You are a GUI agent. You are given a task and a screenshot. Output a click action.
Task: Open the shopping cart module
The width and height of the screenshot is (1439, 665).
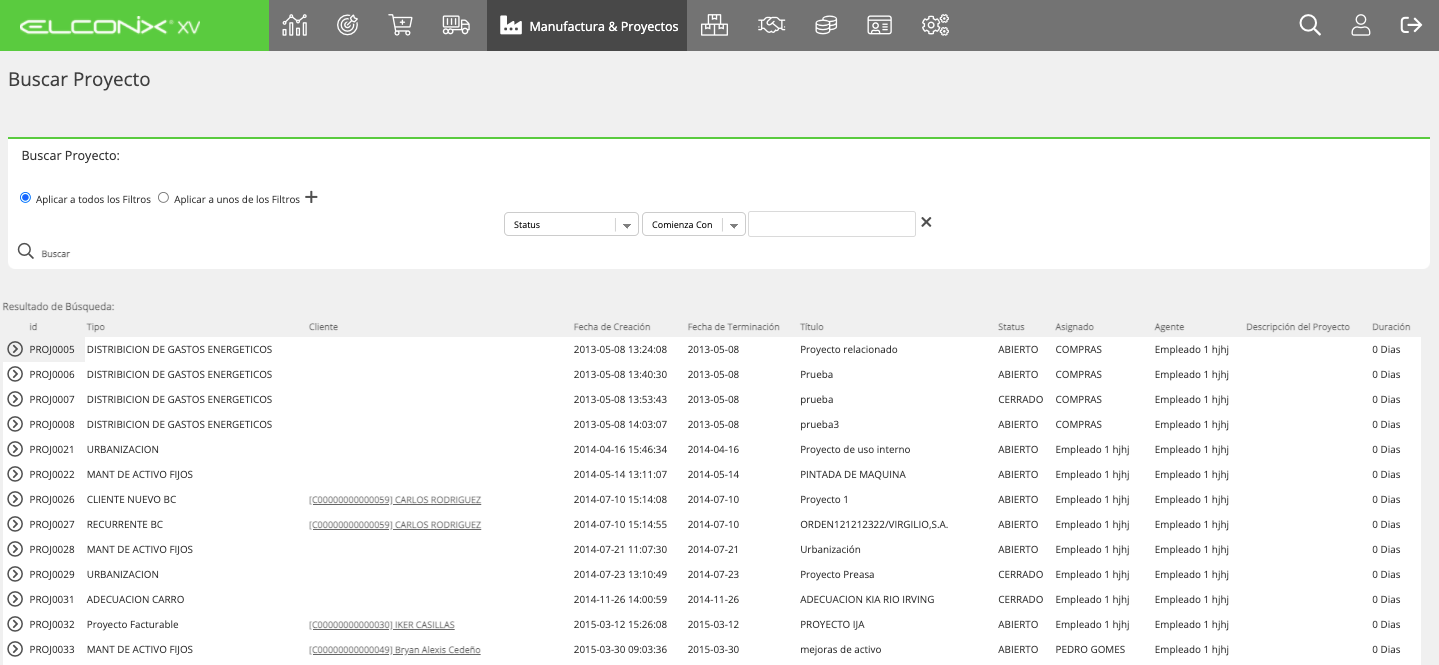(x=401, y=25)
